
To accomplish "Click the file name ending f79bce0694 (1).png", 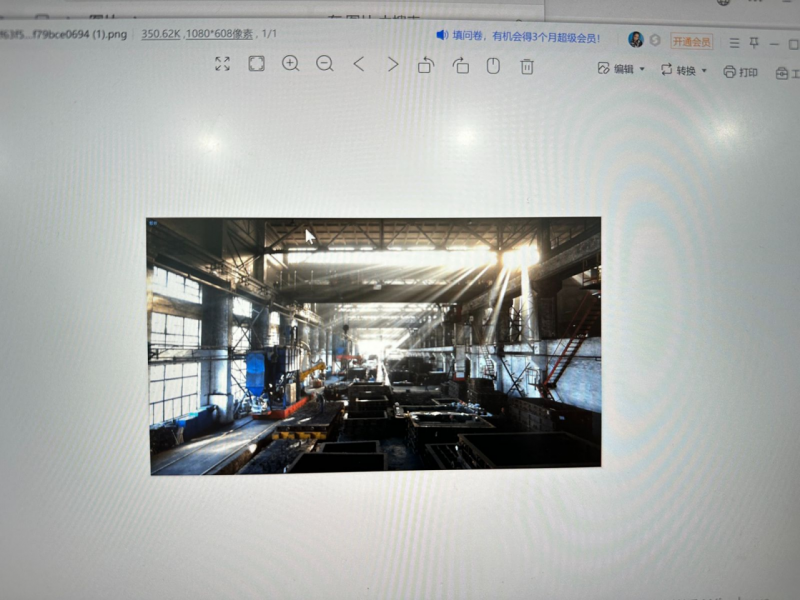I will click(x=63, y=35).
